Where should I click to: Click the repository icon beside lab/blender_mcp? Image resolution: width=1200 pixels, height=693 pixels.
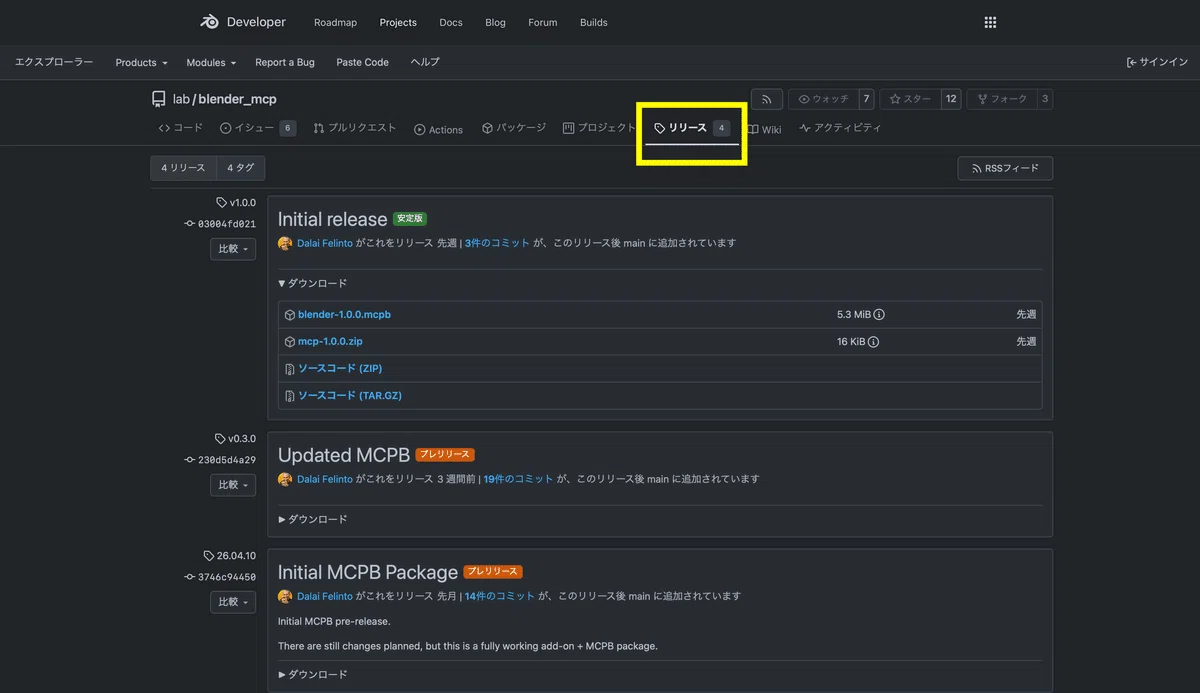158,99
